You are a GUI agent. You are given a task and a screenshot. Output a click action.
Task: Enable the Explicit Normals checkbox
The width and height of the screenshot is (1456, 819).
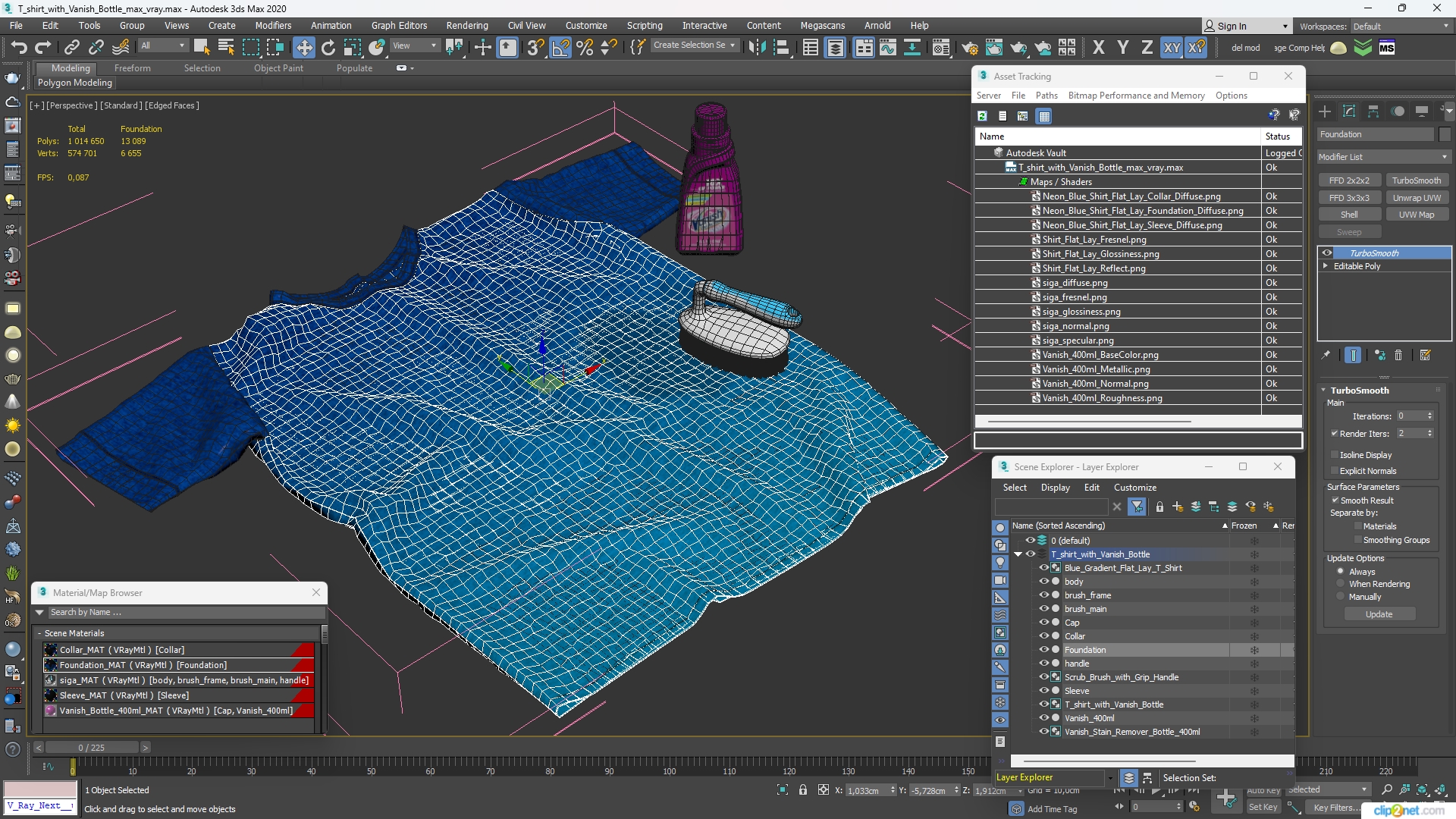(x=1335, y=471)
